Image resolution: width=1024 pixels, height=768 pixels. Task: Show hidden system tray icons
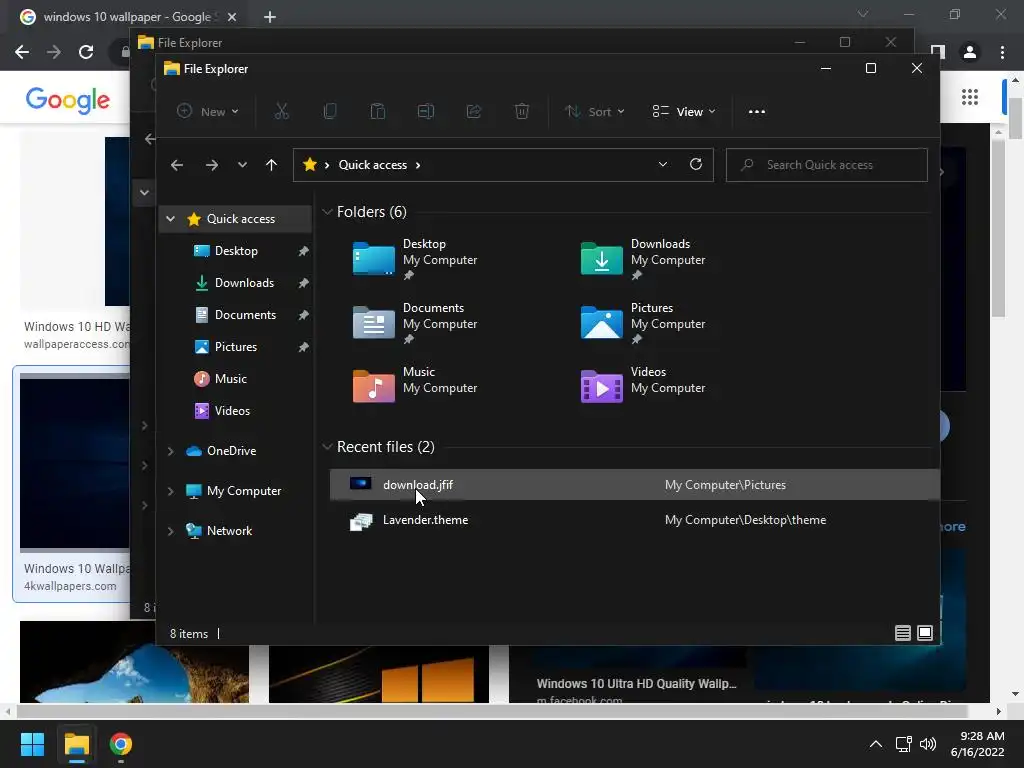[x=876, y=744]
